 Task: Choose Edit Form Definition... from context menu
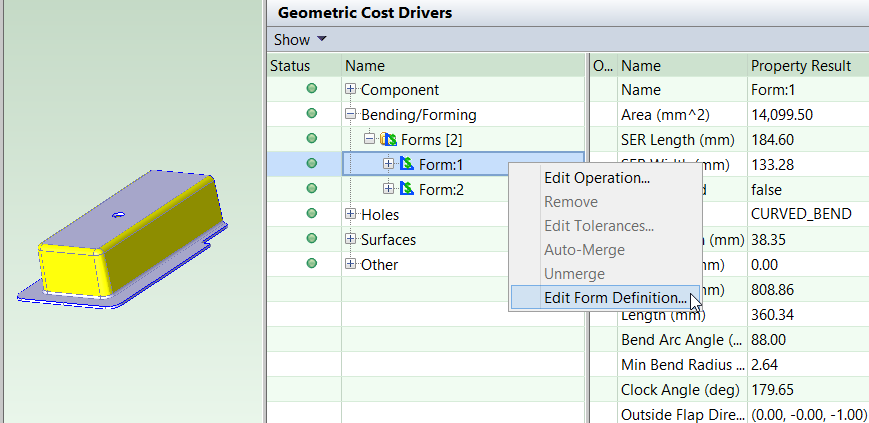614,297
